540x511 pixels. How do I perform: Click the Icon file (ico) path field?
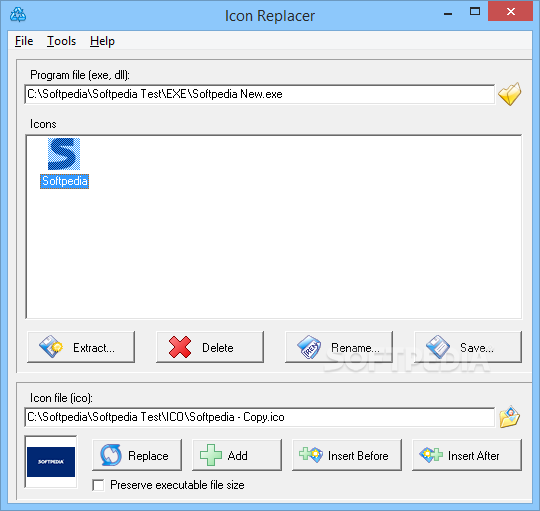(260, 417)
